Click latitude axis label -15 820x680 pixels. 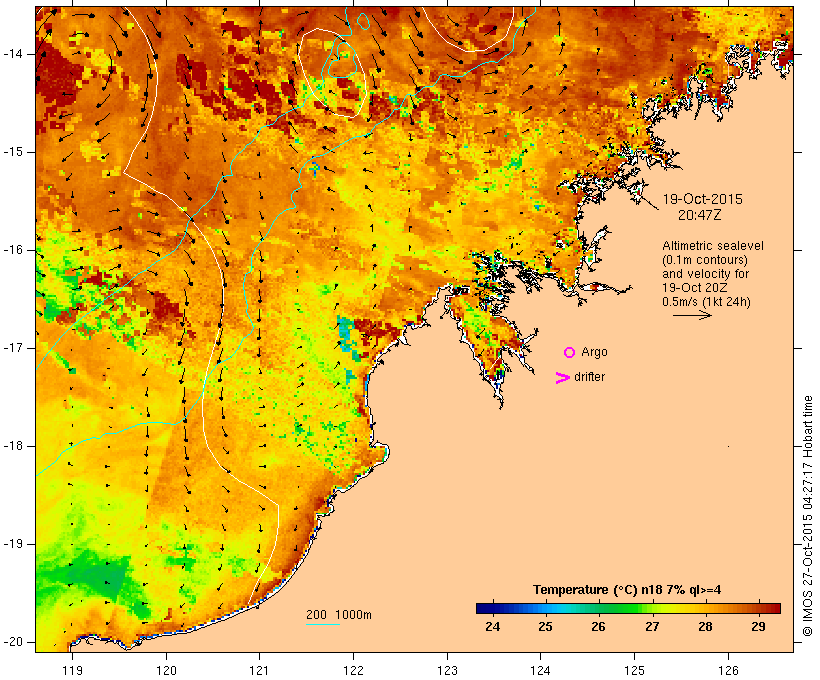pyautogui.click(x=12, y=152)
